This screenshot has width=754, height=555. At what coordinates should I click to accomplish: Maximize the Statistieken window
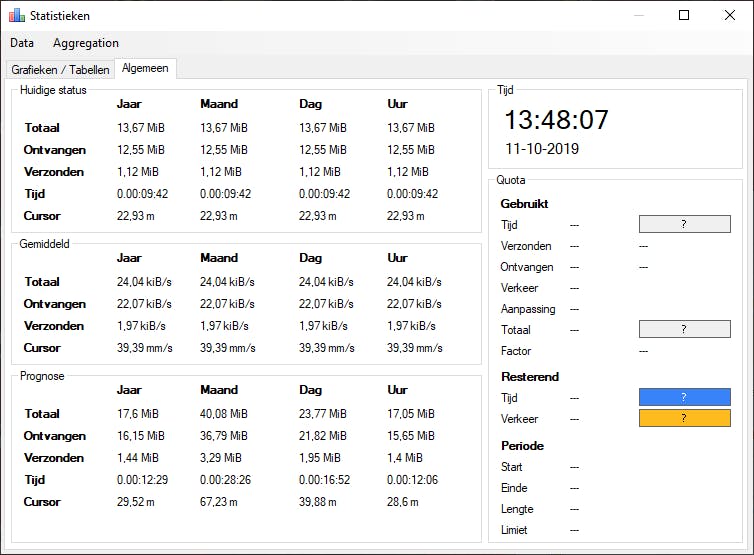pyautogui.click(x=684, y=15)
